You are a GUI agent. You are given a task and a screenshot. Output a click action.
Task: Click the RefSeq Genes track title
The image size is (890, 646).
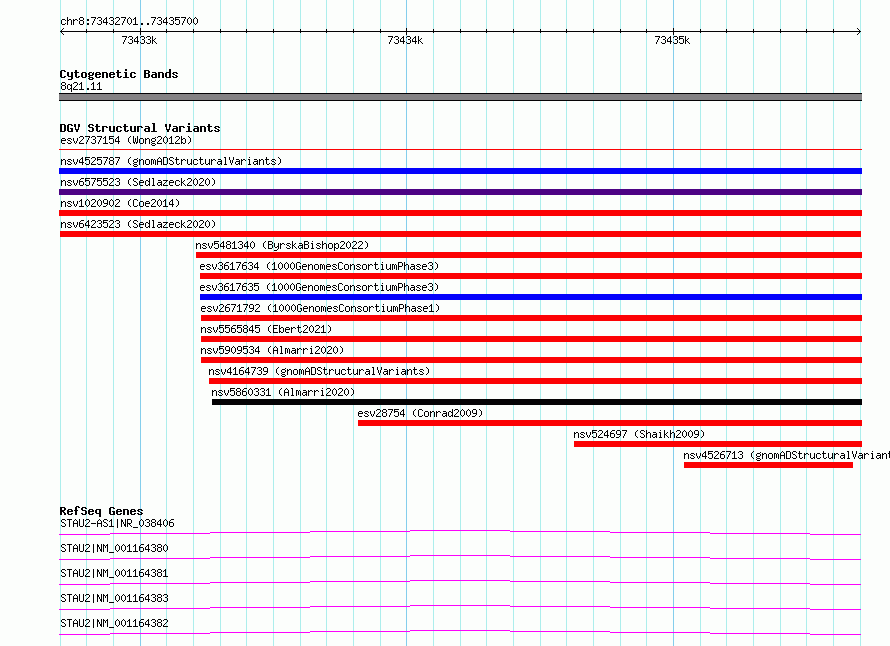(101, 511)
